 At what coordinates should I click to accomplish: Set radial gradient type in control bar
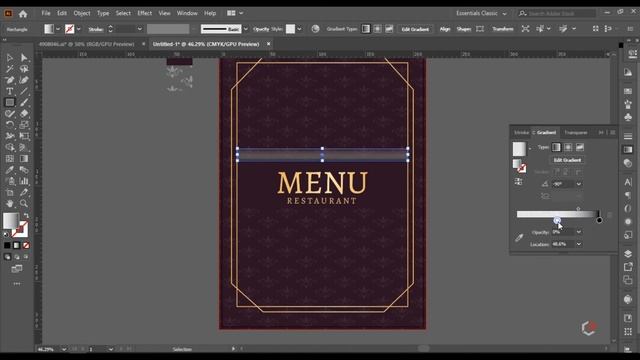(x=377, y=29)
